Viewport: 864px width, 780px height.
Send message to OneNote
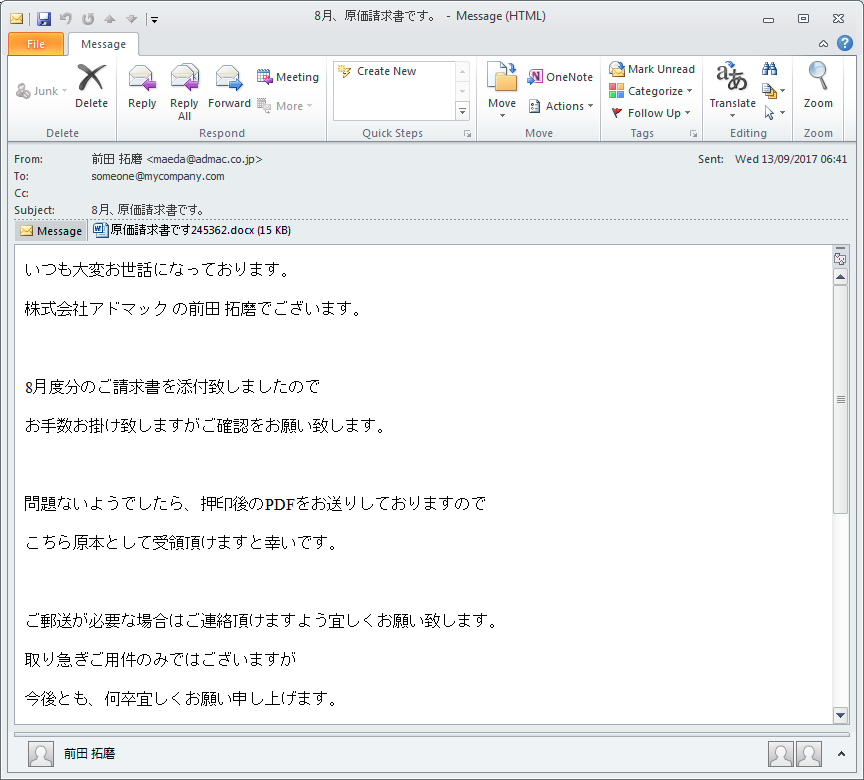tap(560, 77)
